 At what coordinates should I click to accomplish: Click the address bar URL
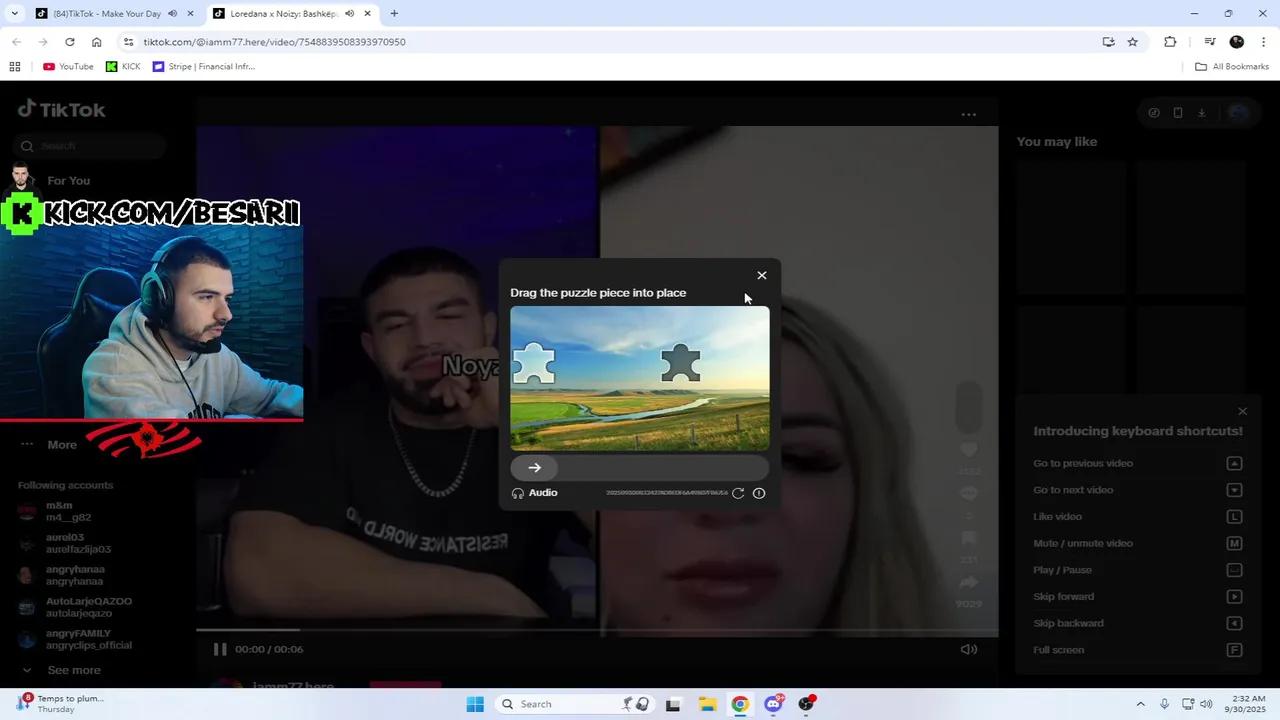274,42
